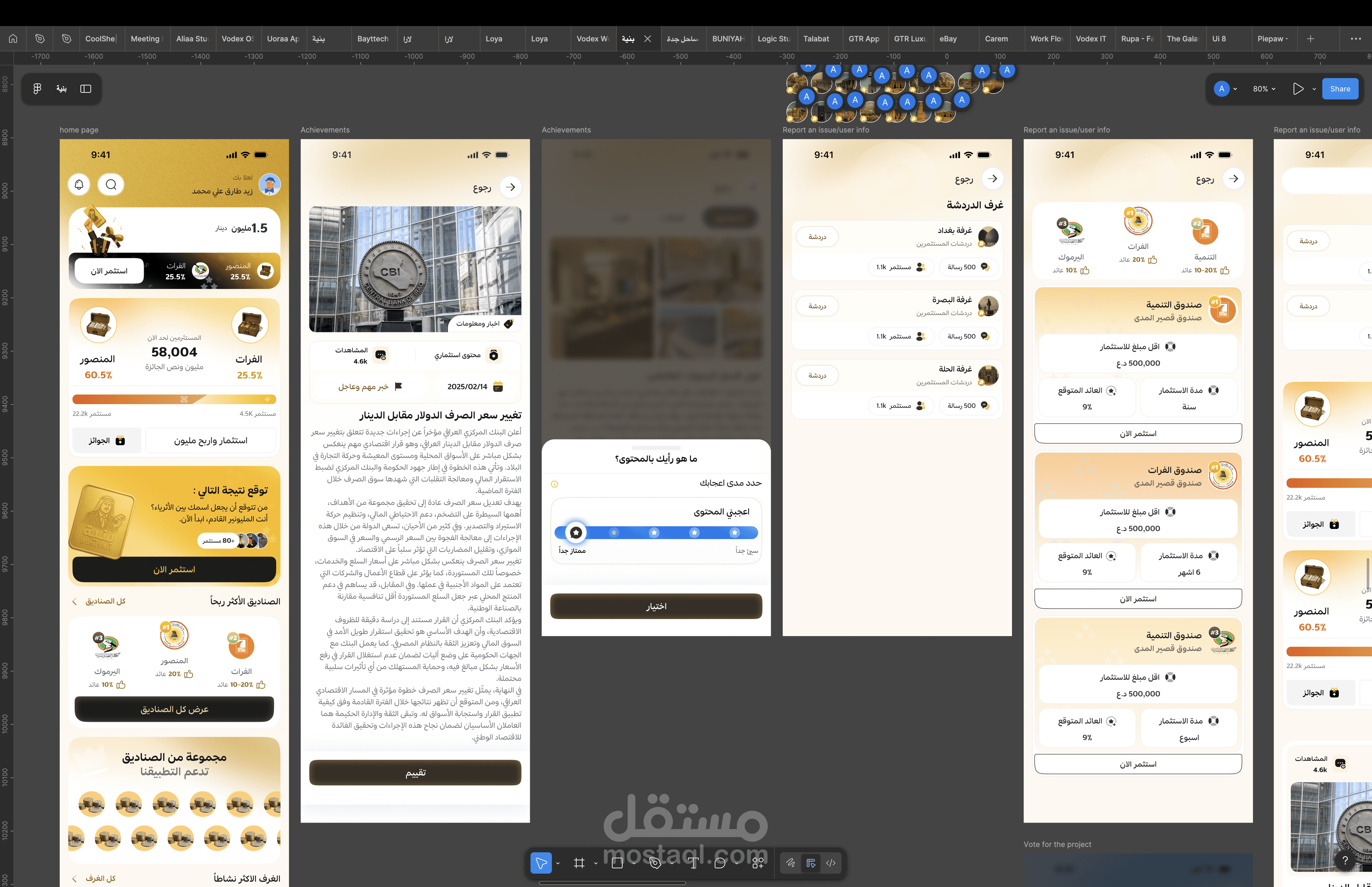Viewport: 1372px width, 887px height.
Task: Click كل الصناديق link in home page
Action: coord(99,601)
